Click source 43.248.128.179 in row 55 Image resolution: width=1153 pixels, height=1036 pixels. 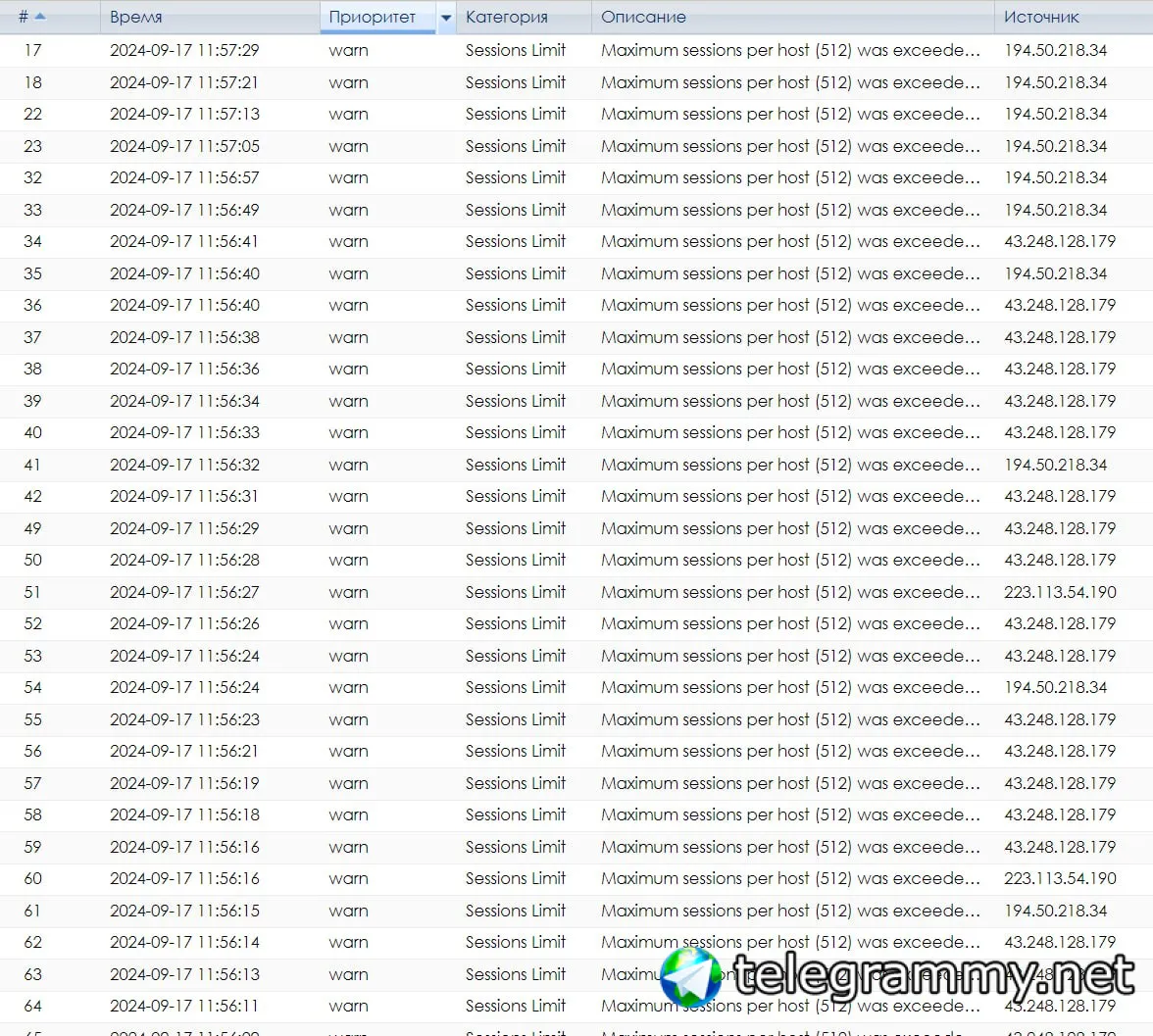tap(1060, 719)
